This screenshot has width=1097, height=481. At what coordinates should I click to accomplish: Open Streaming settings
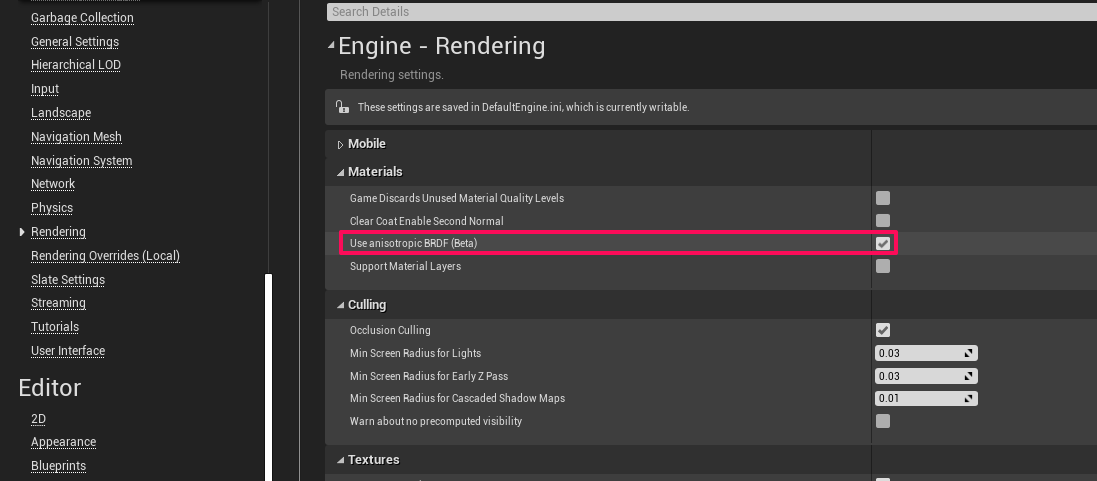coord(58,303)
